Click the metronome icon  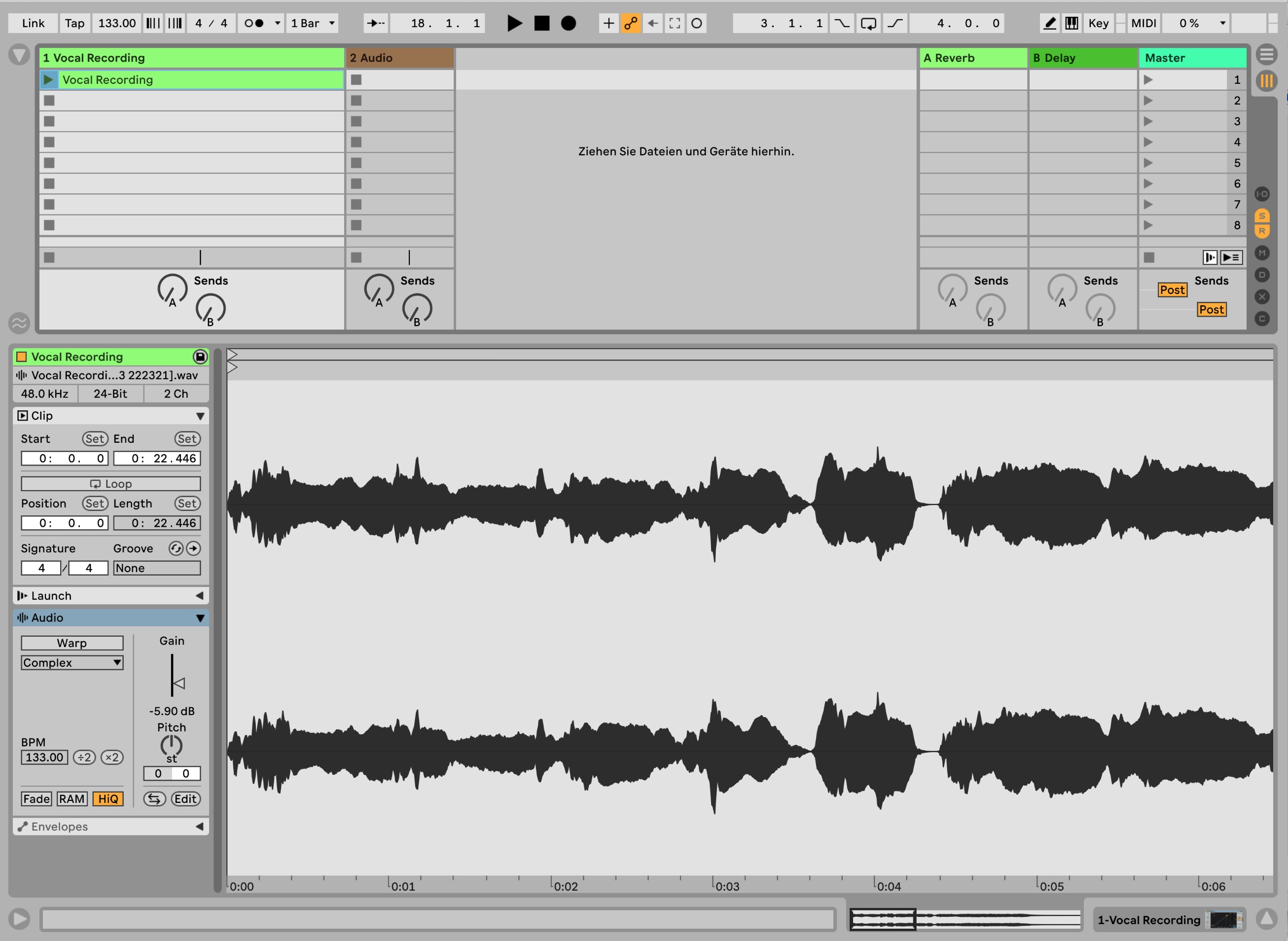click(x=254, y=23)
